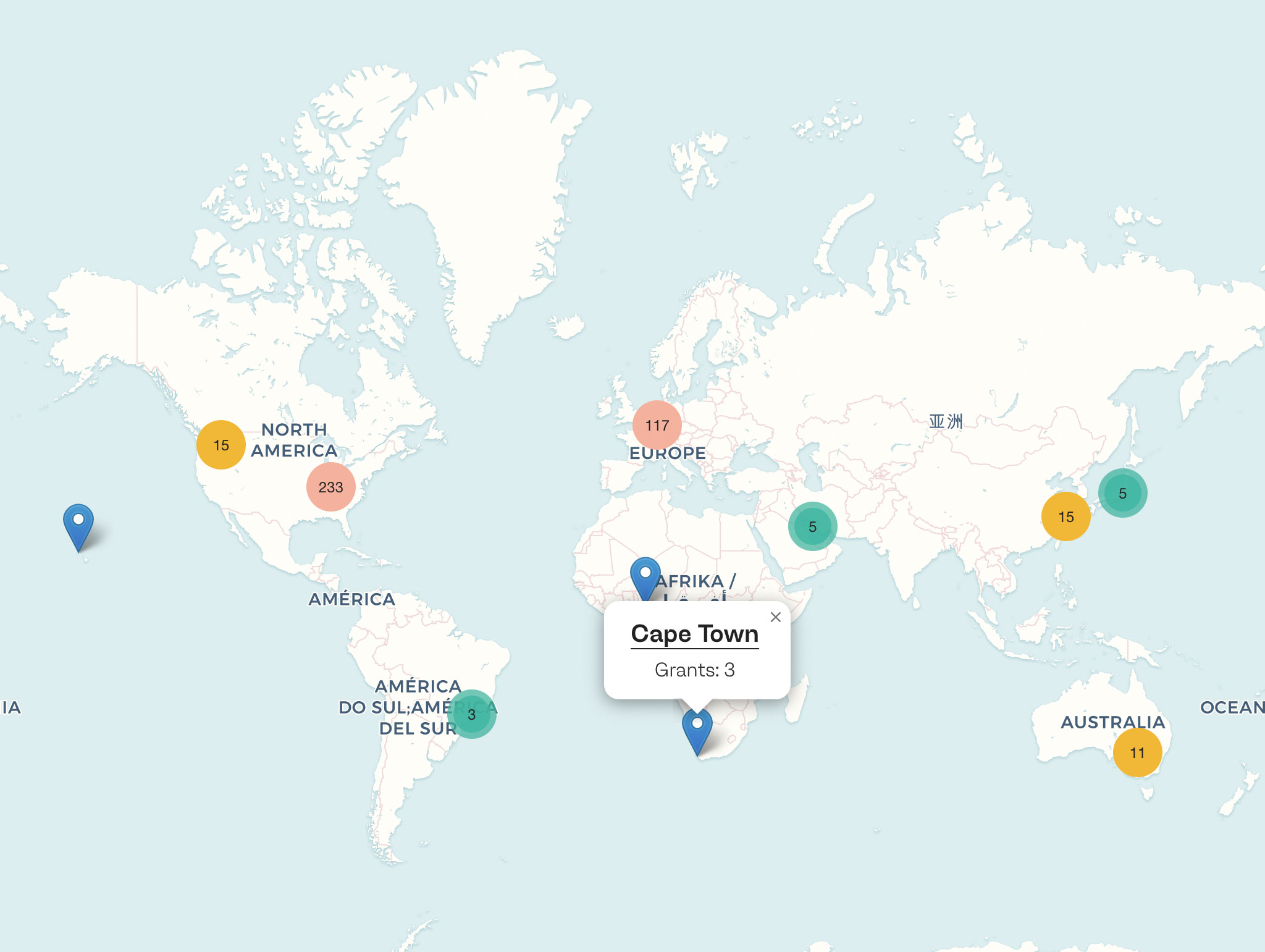Open the Cape Town link in popup

point(694,634)
